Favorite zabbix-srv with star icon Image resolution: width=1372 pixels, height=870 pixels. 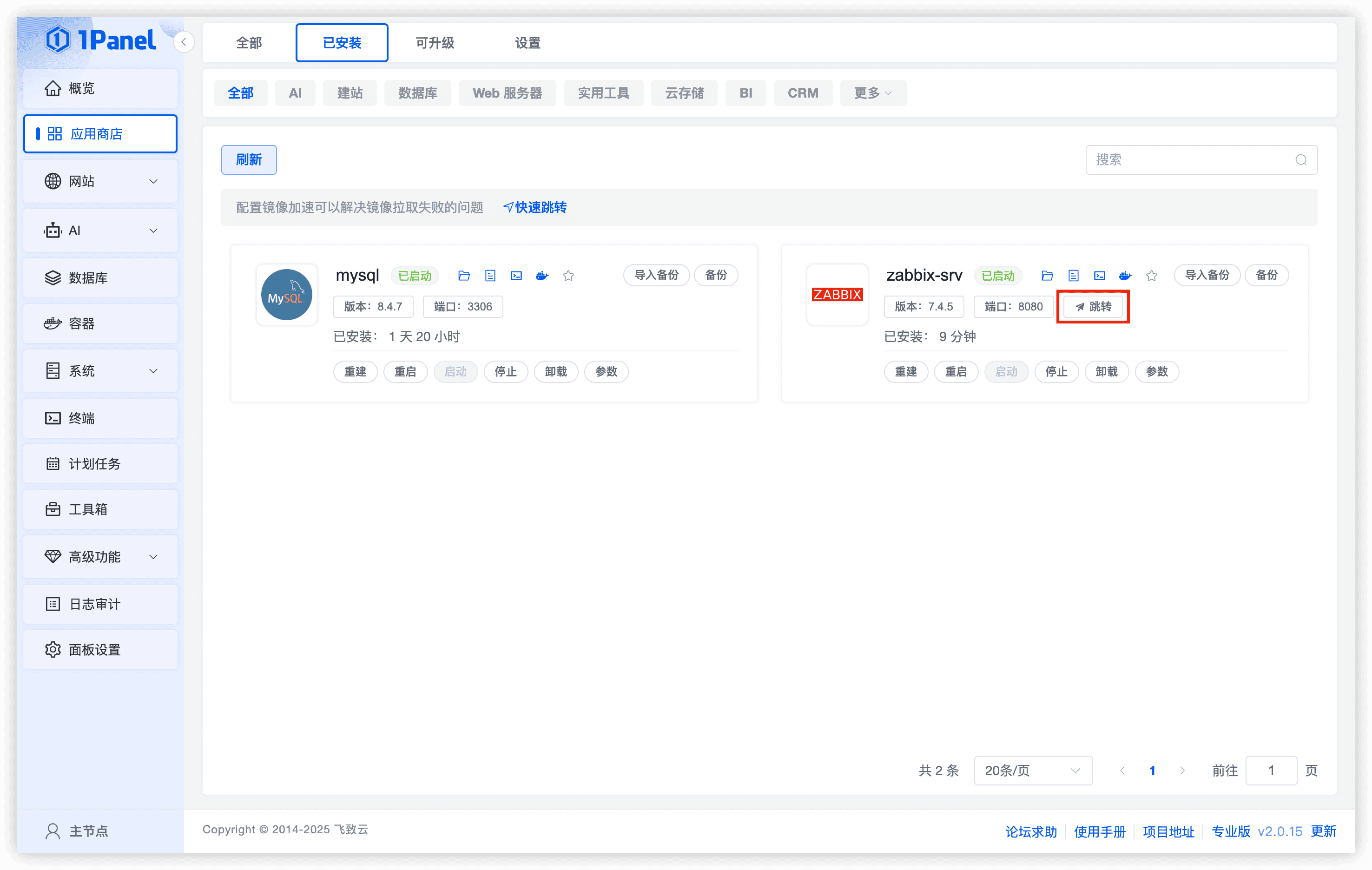(x=1152, y=276)
